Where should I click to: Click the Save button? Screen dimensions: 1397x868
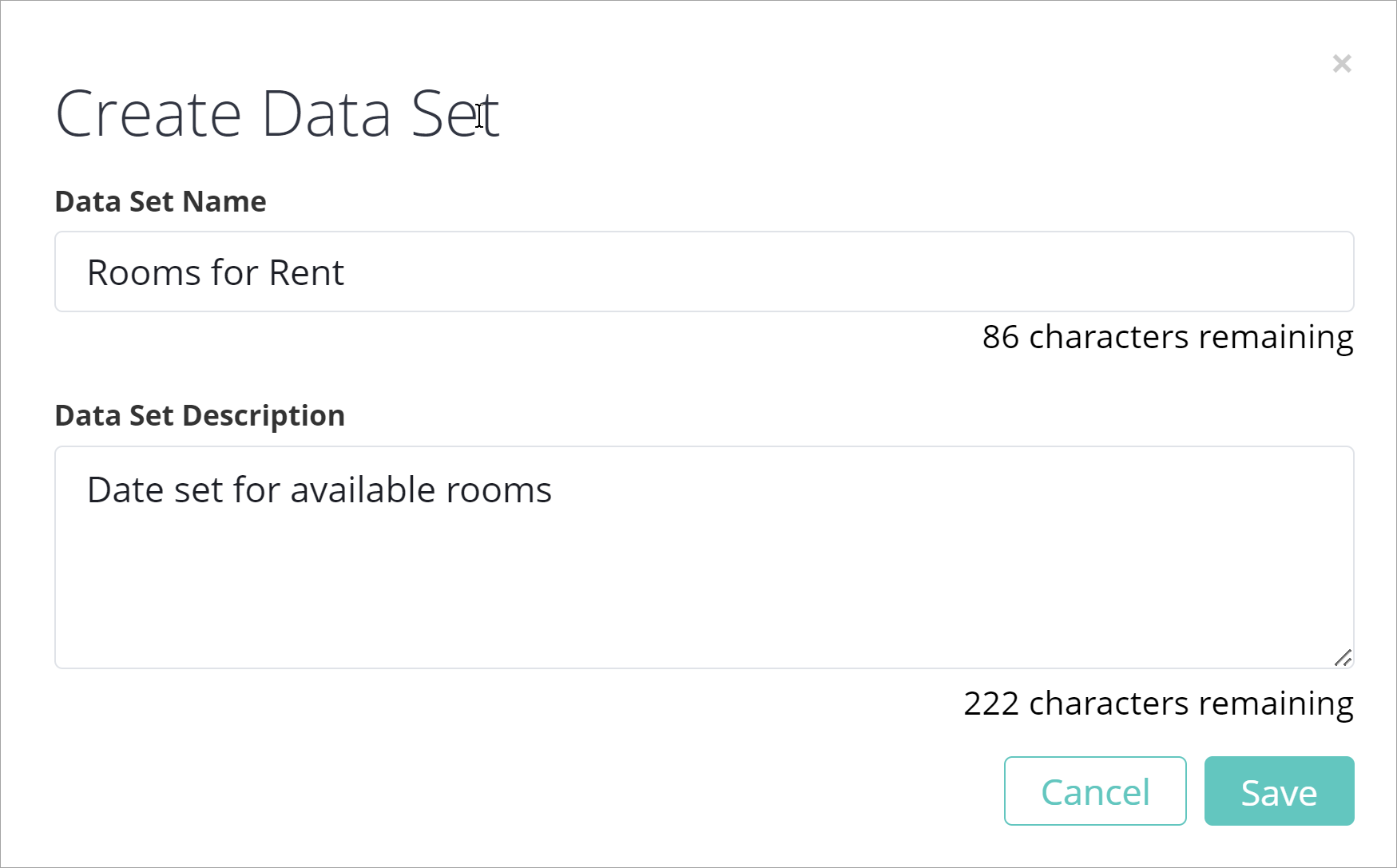coord(1279,791)
